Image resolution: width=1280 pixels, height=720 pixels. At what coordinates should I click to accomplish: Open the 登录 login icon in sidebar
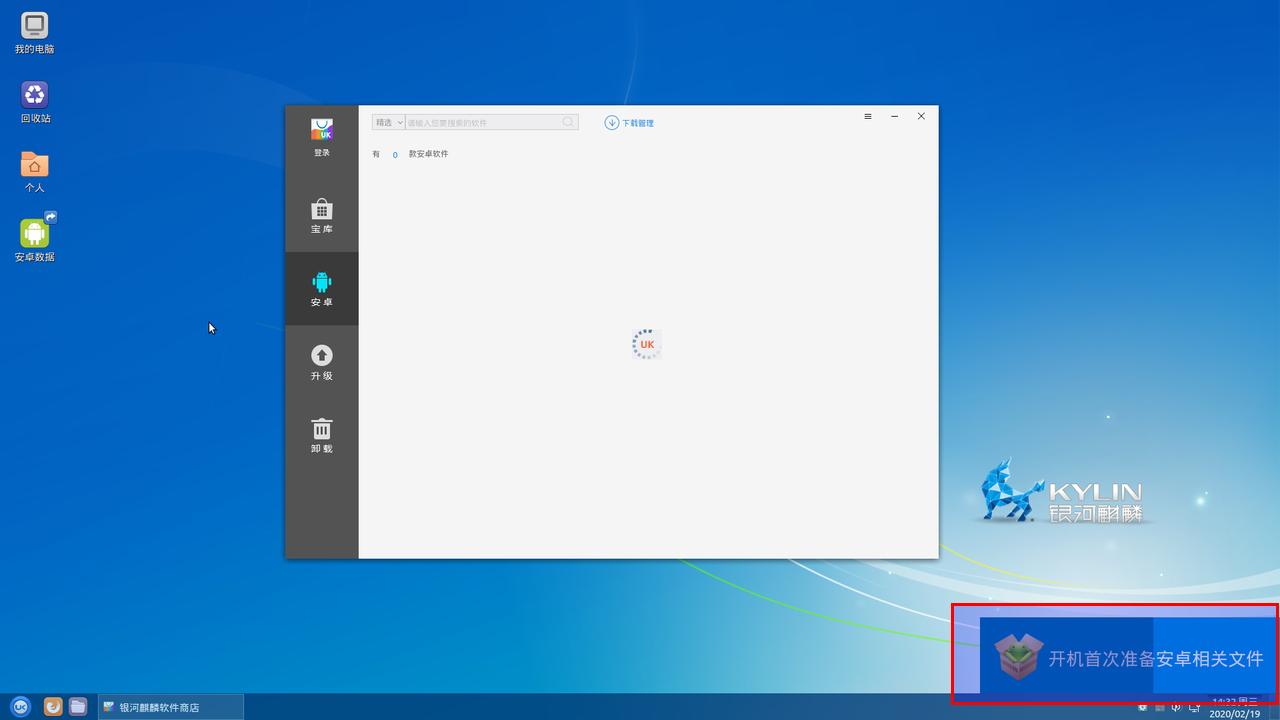click(321, 137)
